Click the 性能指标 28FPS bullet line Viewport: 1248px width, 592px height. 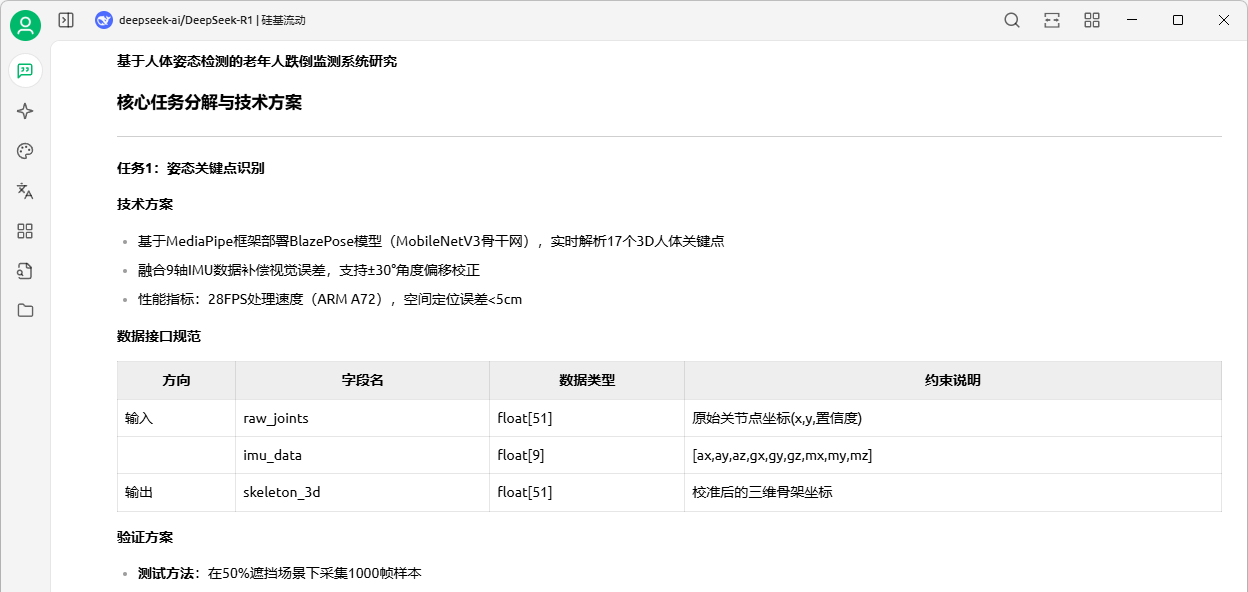pos(330,299)
